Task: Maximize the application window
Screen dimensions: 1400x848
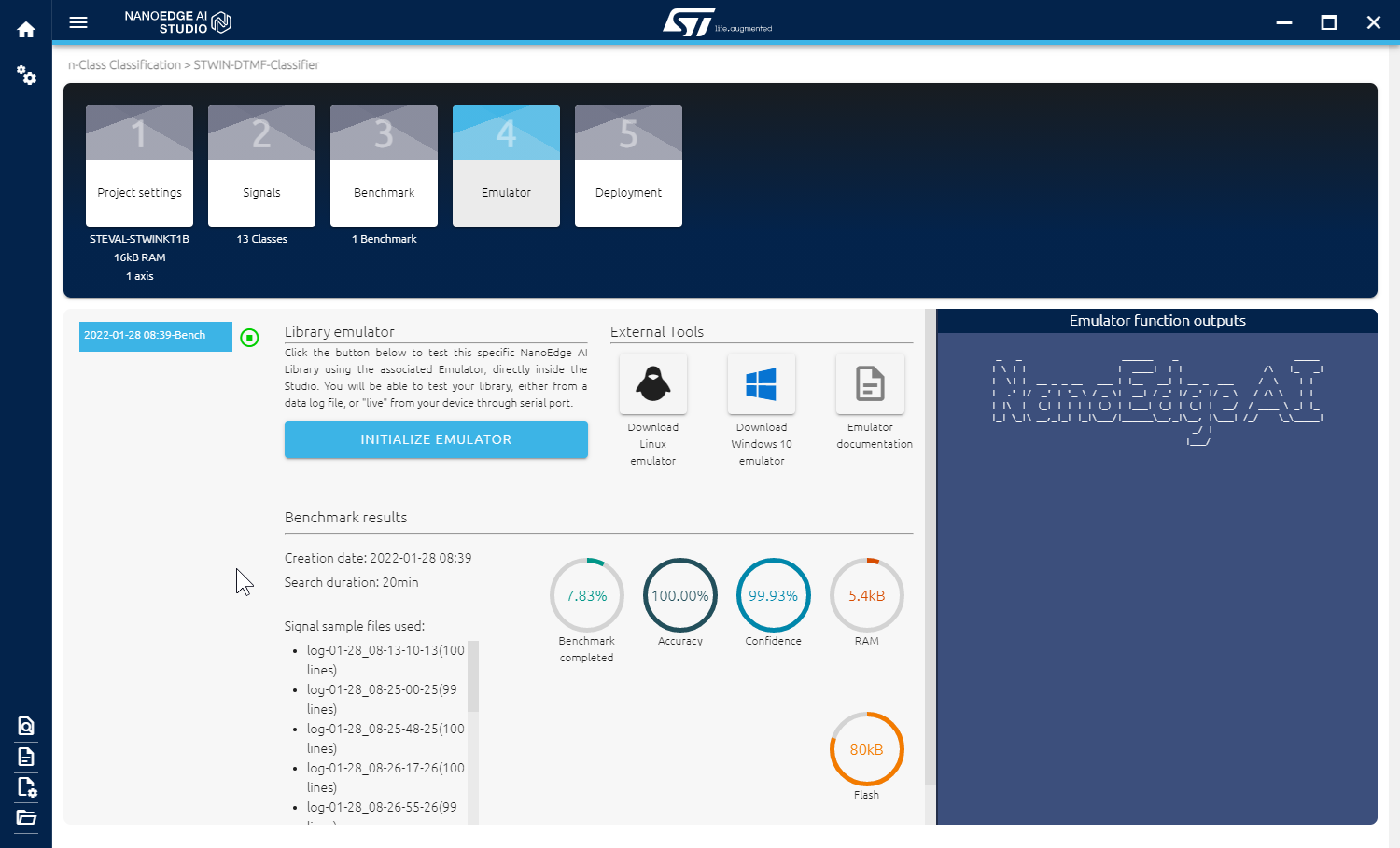Action: (1329, 22)
